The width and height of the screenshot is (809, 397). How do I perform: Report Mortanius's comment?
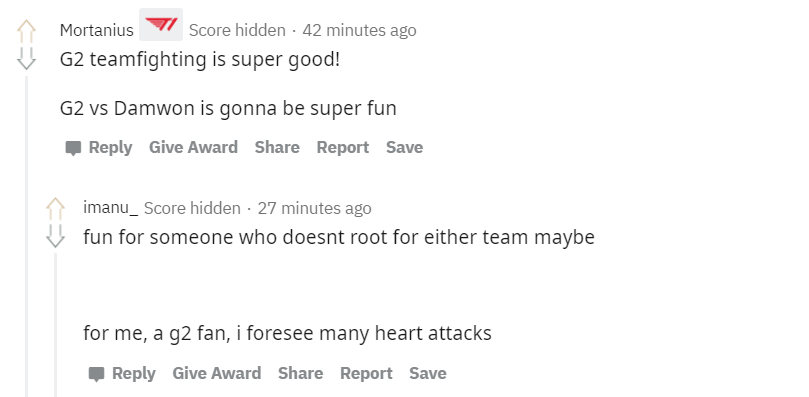(343, 147)
